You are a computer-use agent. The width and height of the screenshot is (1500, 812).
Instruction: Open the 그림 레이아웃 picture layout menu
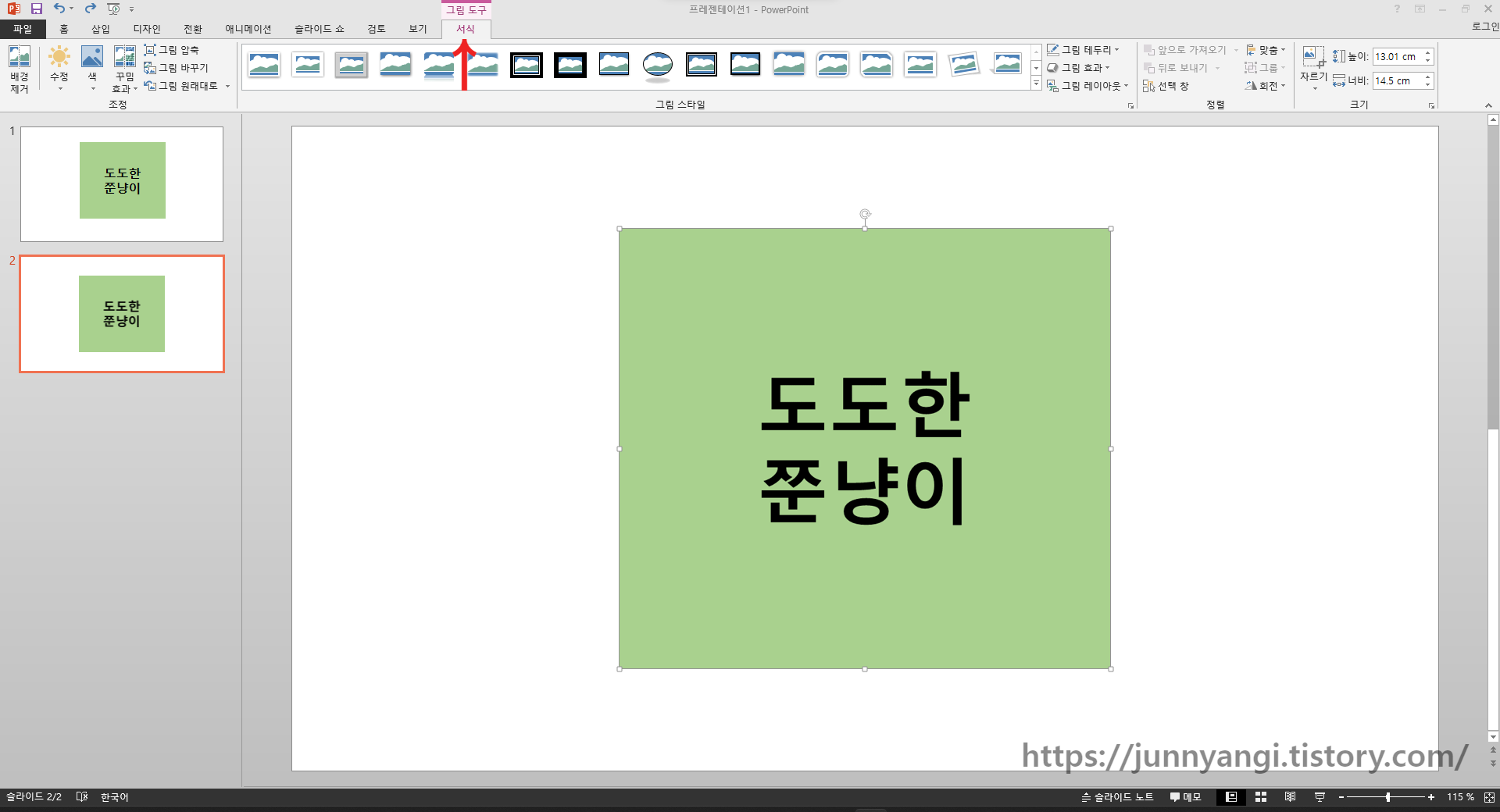click(x=1087, y=86)
